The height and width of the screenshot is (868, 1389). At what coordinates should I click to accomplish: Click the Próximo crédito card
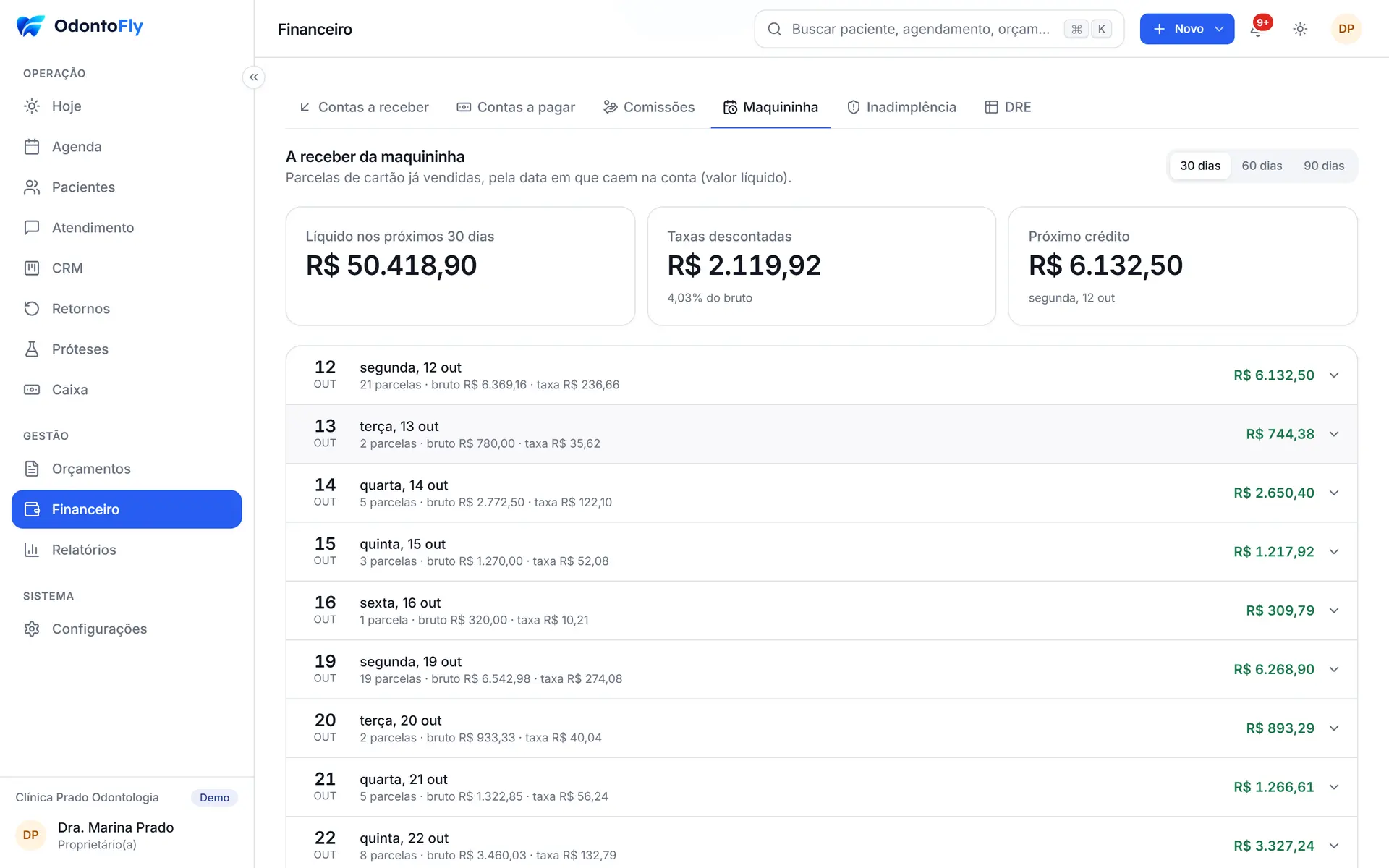(x=1183, y=266)
